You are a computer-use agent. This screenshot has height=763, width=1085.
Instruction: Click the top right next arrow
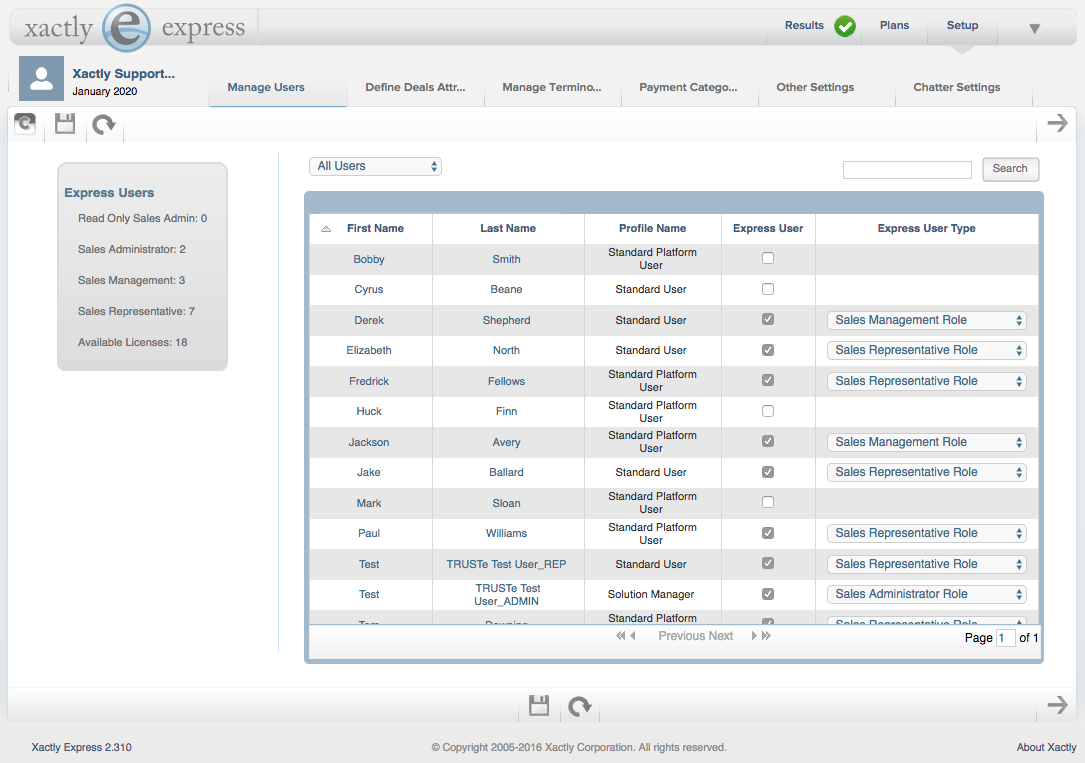(1057, 123)
